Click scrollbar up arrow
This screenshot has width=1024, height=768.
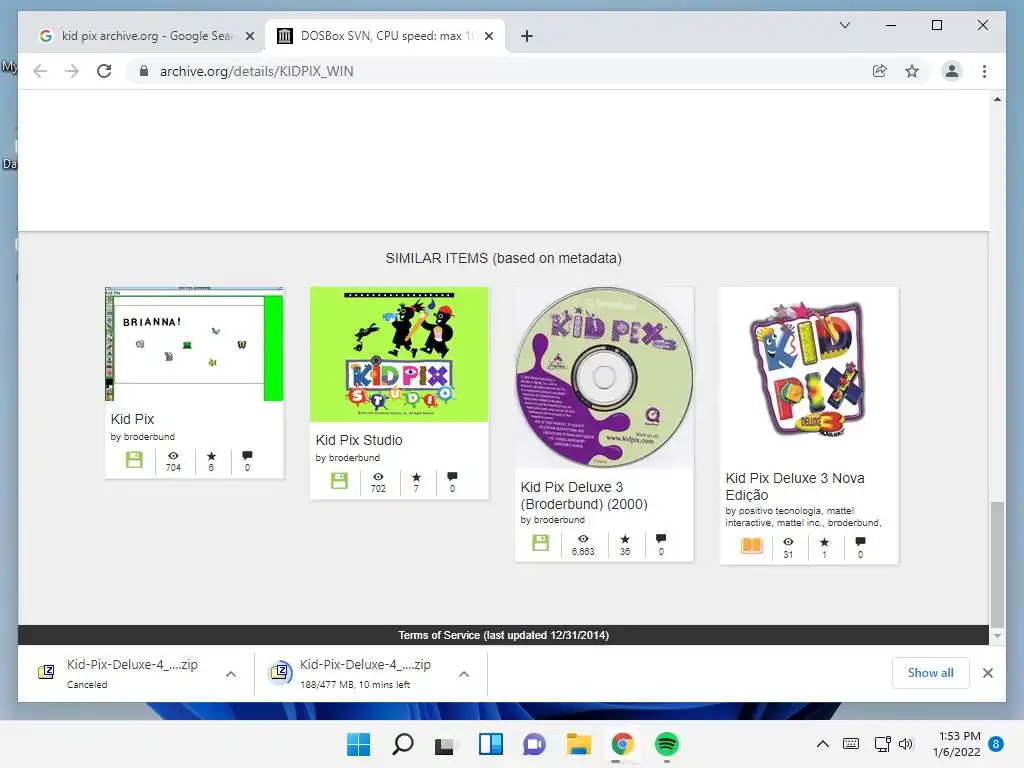coord(997,99)
